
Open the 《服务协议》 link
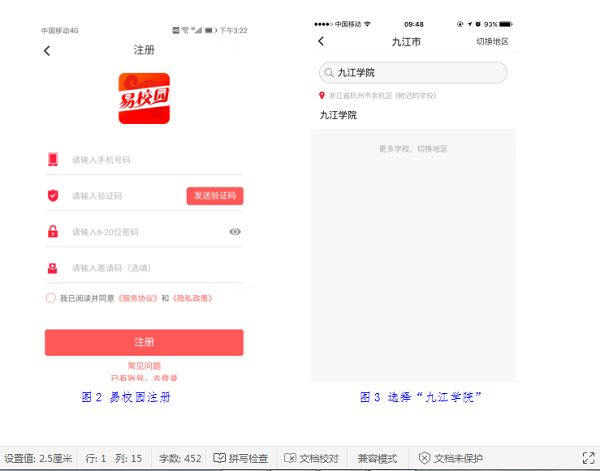[138, 298]
